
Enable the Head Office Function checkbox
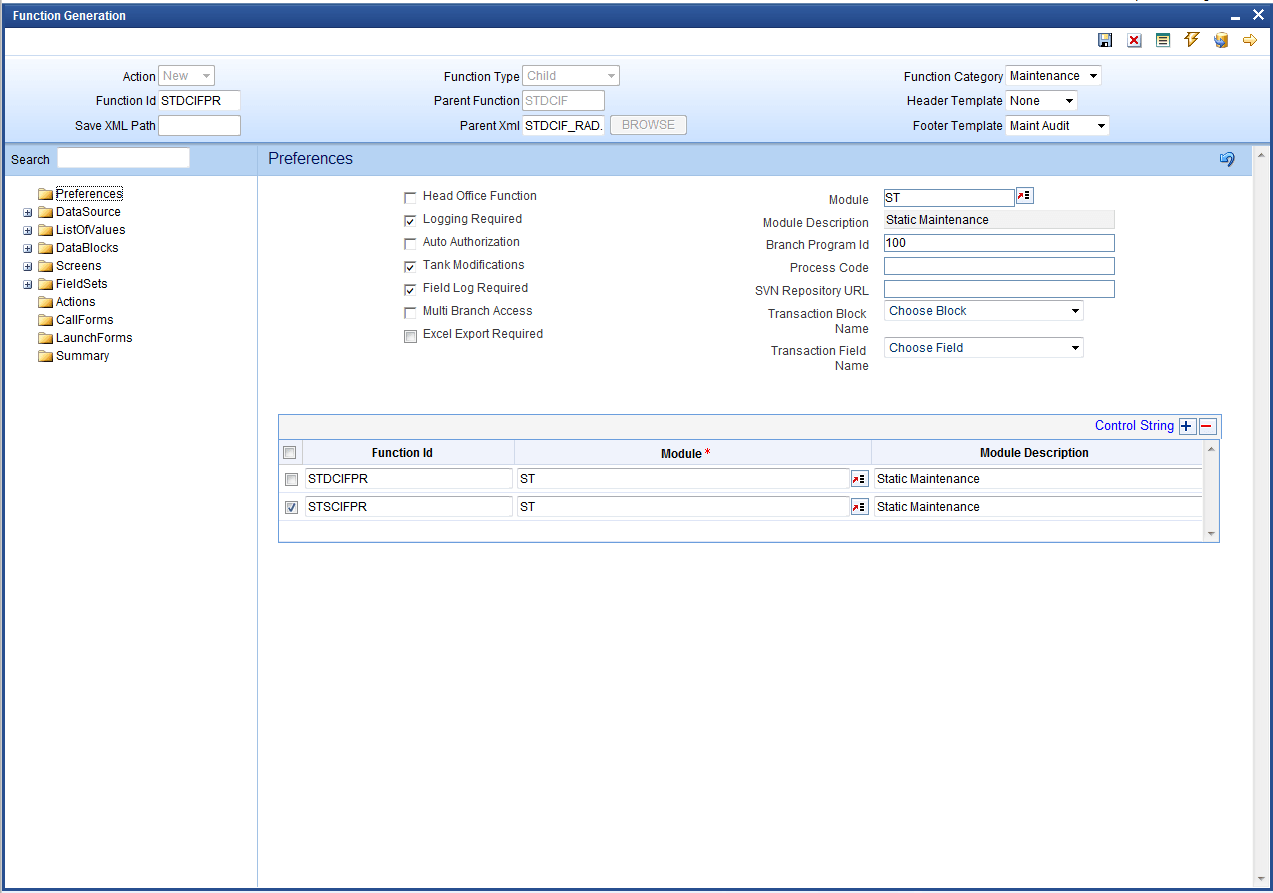click(410, 198)
